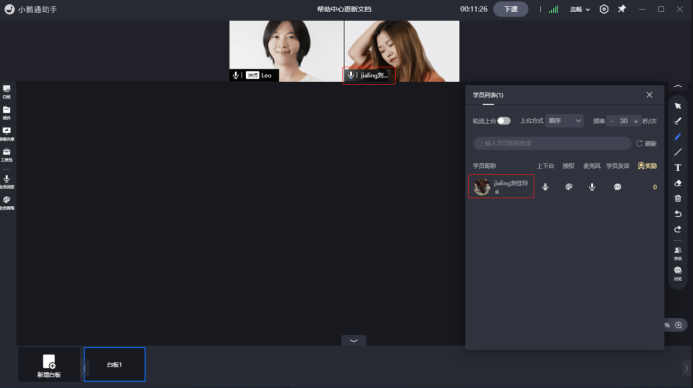693x388 pixels.
Task: Select the pointer/cursor tool in right toolbar
Action: pos(678,106)
